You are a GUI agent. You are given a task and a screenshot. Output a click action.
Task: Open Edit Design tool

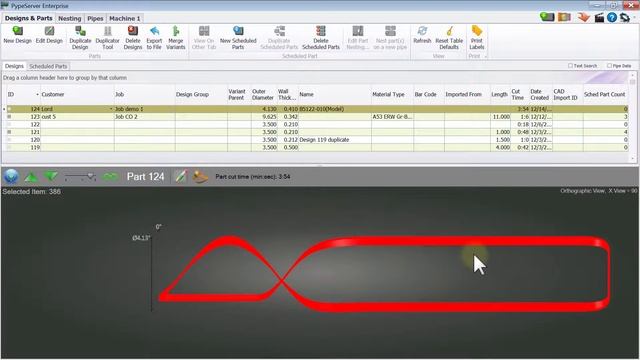pos(49,35)
